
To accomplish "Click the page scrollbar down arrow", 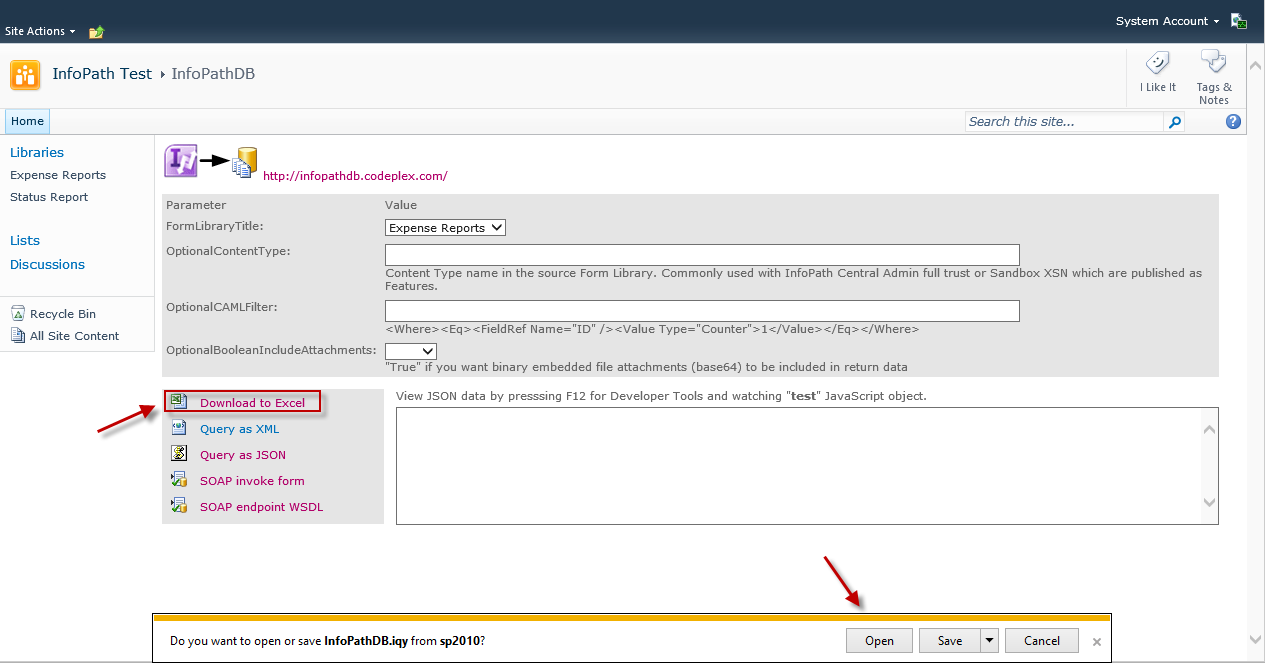I will [1256, 638].
